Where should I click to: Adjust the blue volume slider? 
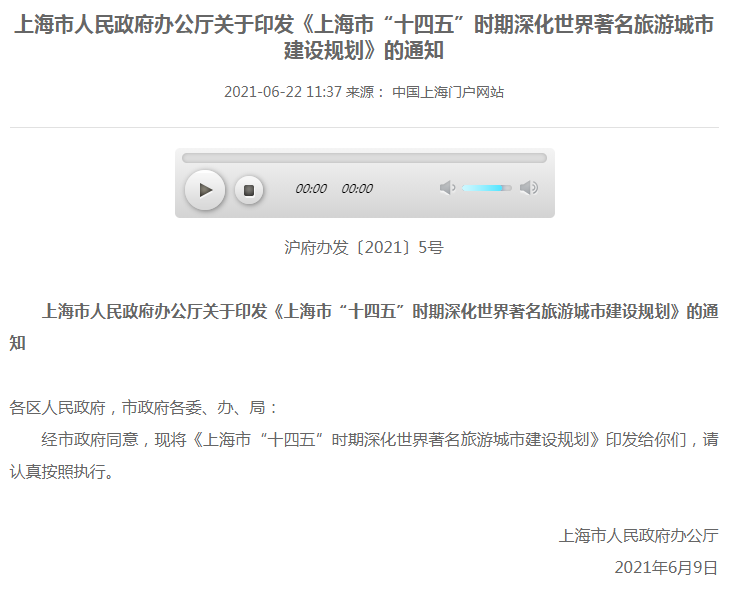coord(486,188)
